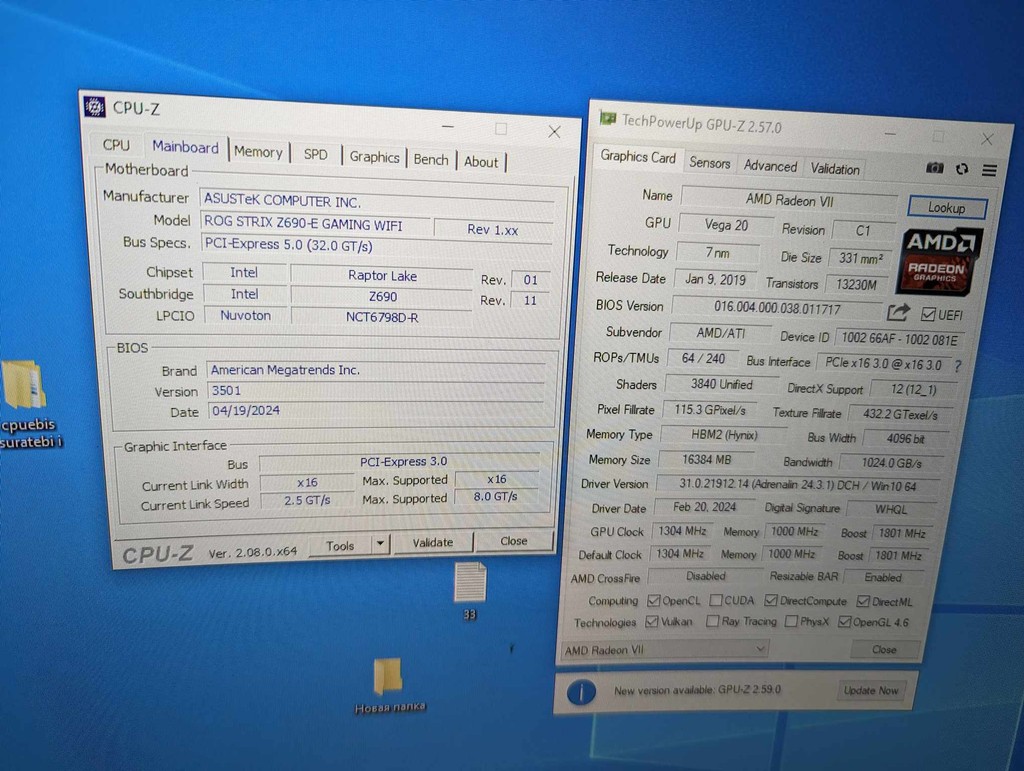Click the AMD Radeon Graphics logo

(x=940, y=260)
